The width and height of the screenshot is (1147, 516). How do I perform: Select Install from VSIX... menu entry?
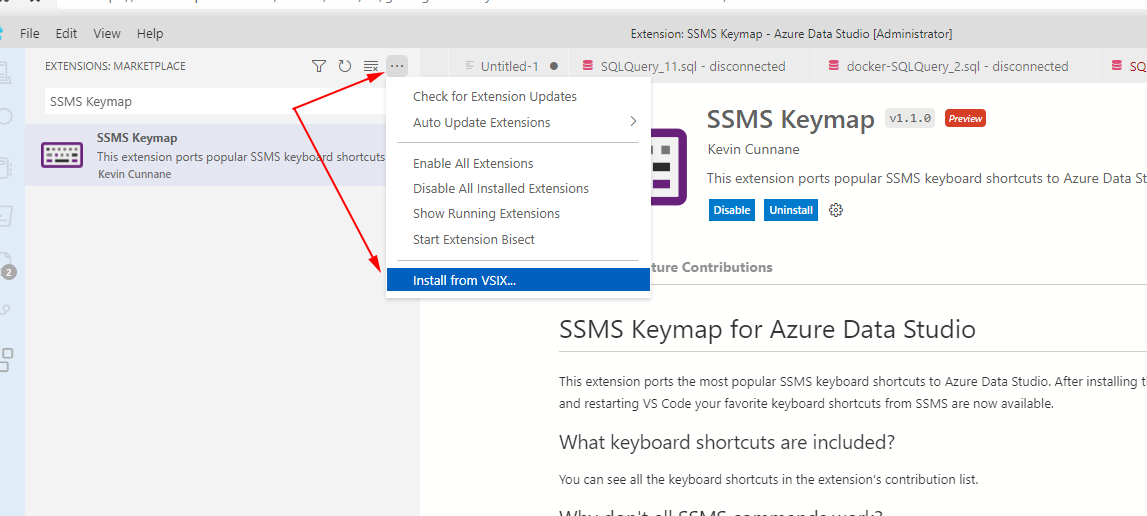pyautogui.click(x=518, y=280)
